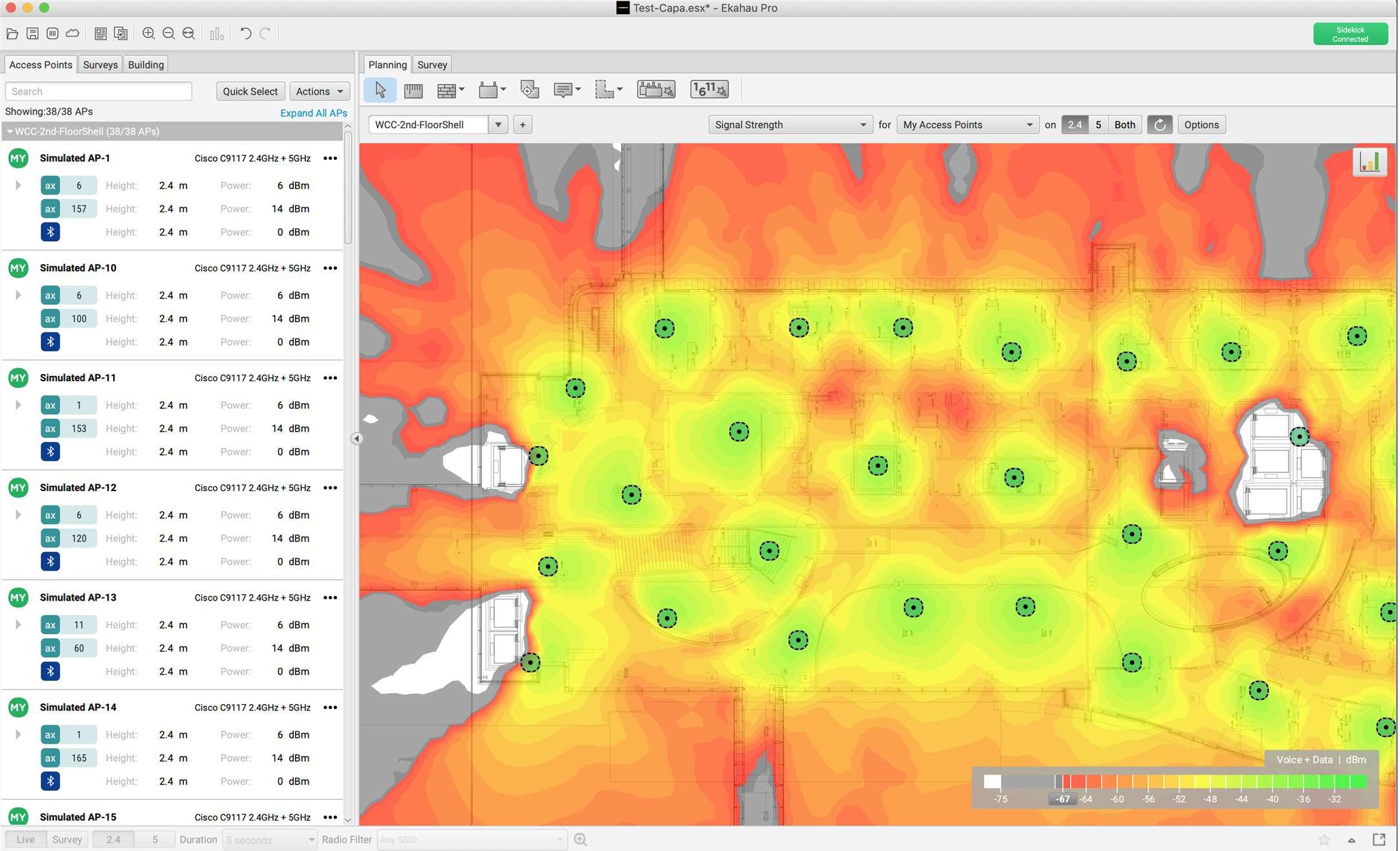
Task: Click the refresh visualization icon
Action: pos(1159,125)
